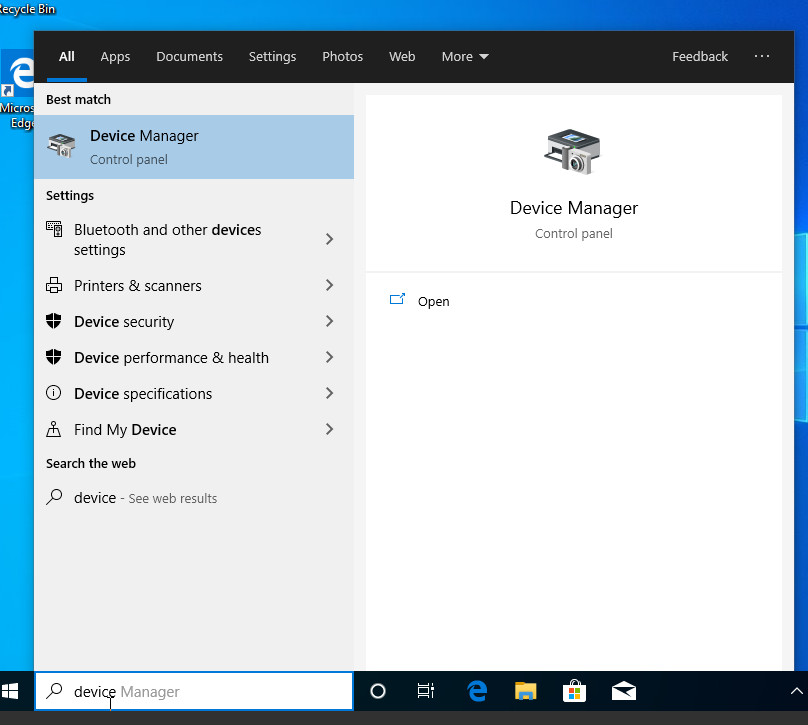Open Microsoft Store from the taskbar
The height and width of the screenshot is (725, 808).
coord(574,691)
